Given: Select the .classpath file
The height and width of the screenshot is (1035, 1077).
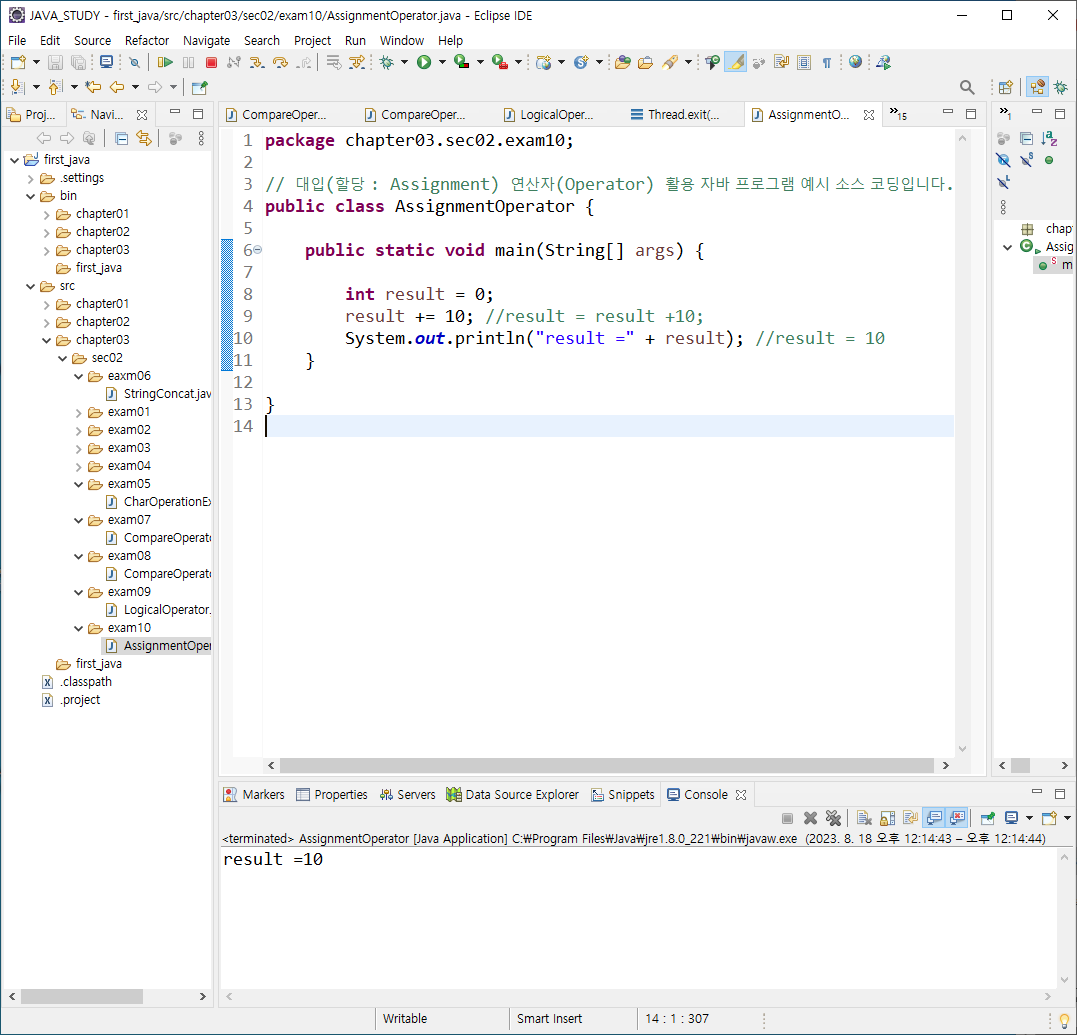Looking at the screenshot, I should 77,682.
